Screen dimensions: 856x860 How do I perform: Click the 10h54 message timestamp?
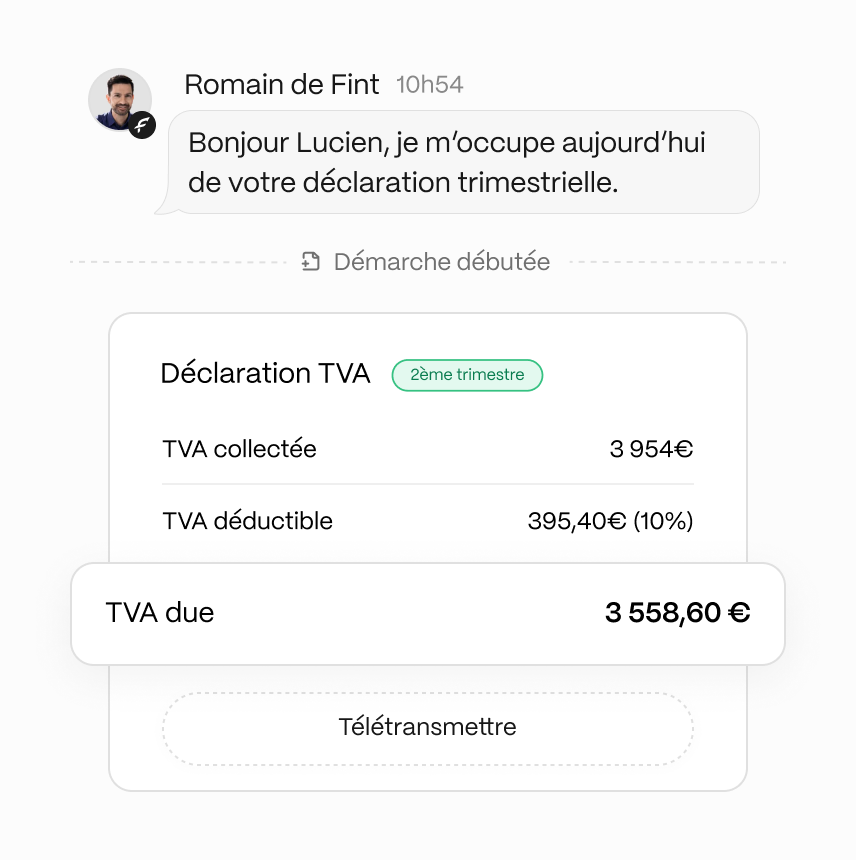pos(430,85)
